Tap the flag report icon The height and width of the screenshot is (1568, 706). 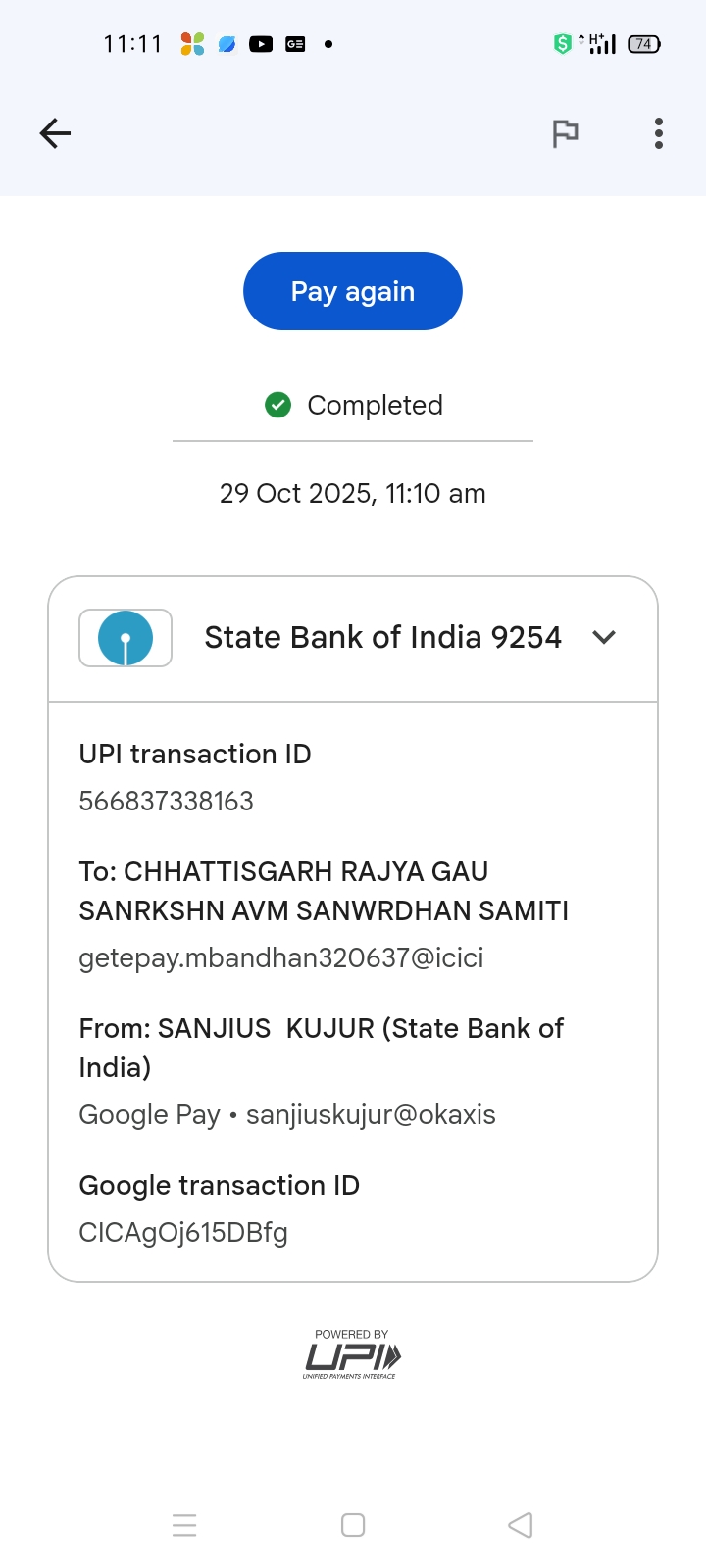(565, 133)
